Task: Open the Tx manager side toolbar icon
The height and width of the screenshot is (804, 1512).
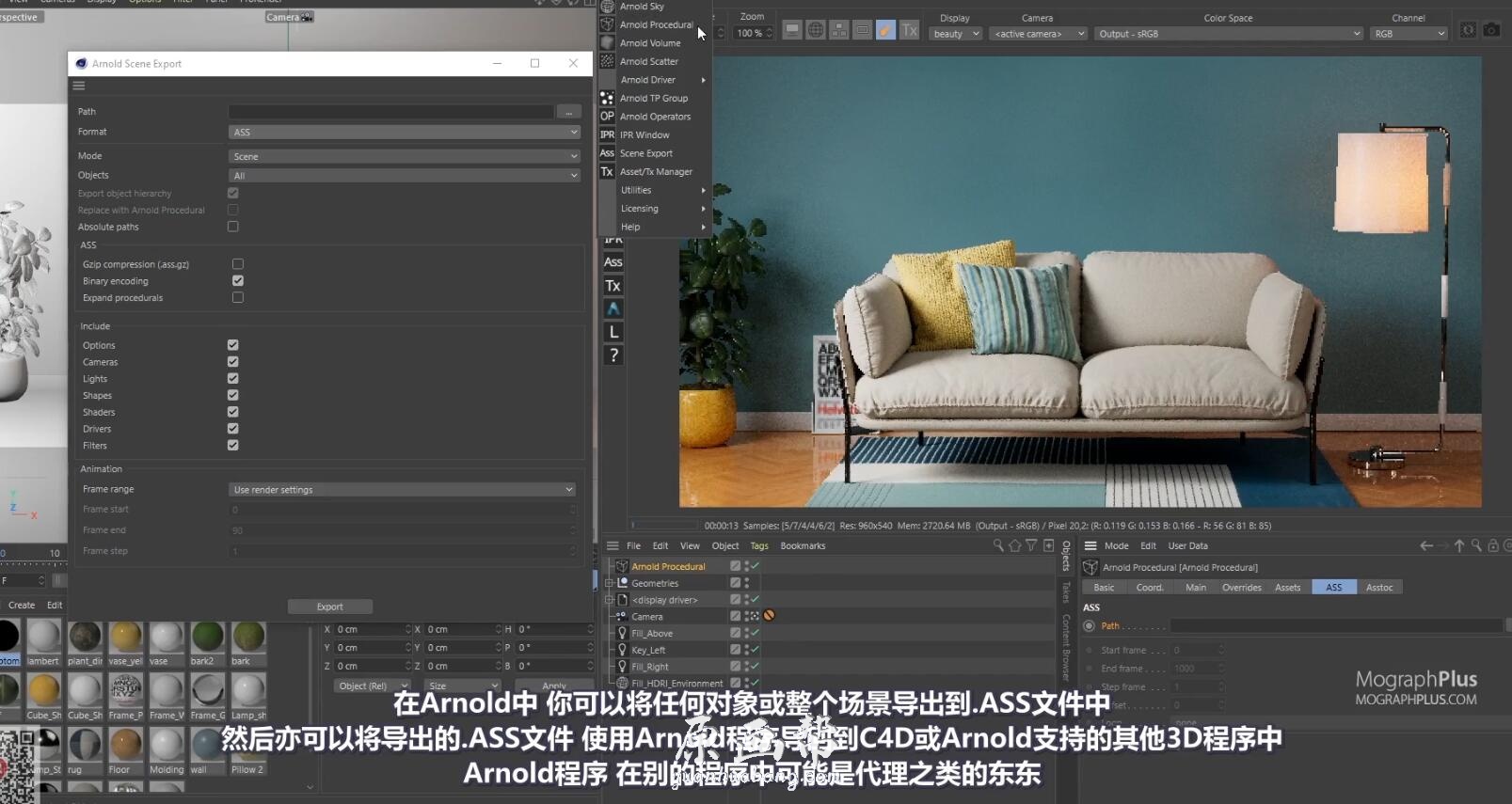Action: point(613,286)
